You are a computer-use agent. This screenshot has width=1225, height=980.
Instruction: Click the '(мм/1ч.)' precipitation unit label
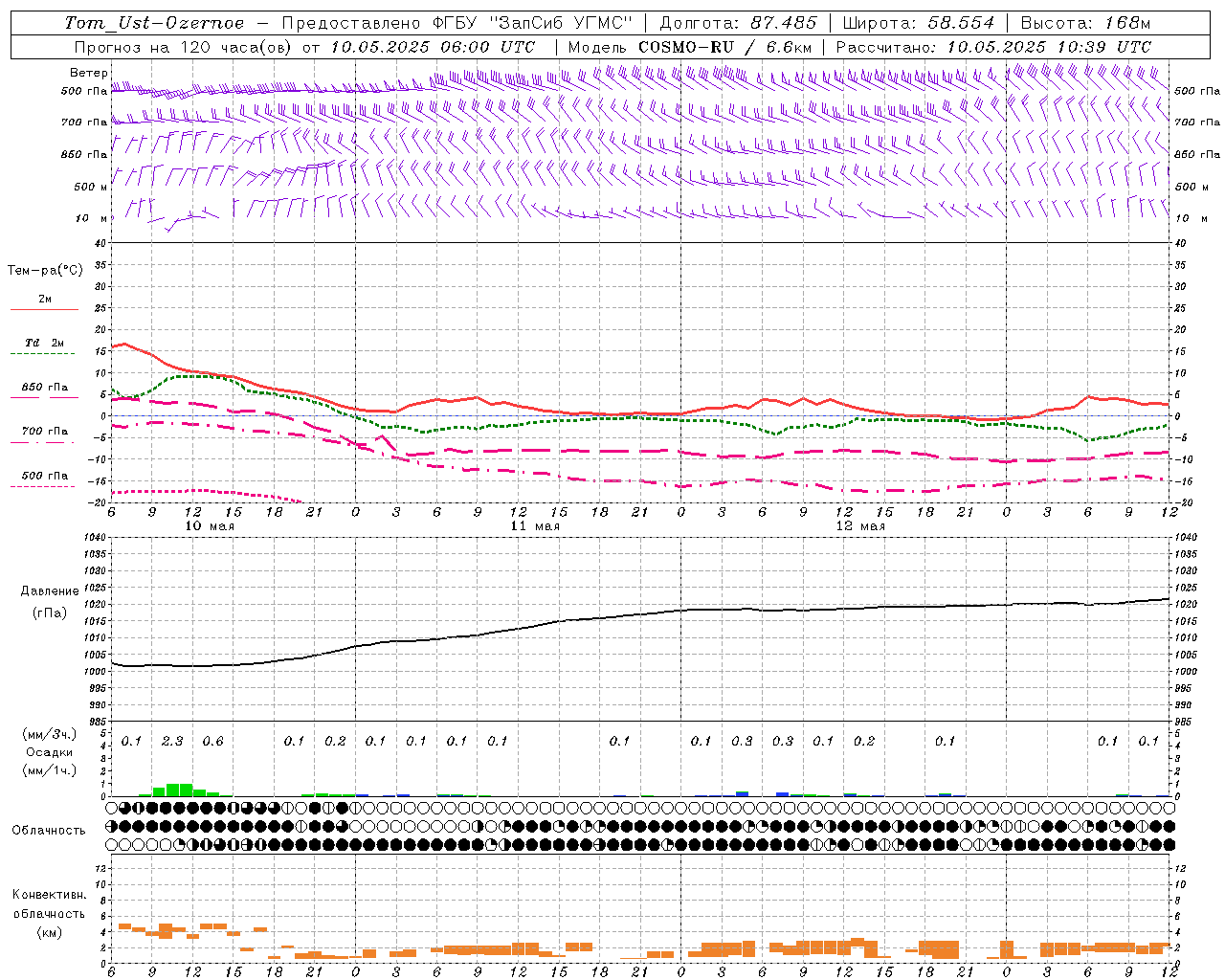tap(49, 770)
